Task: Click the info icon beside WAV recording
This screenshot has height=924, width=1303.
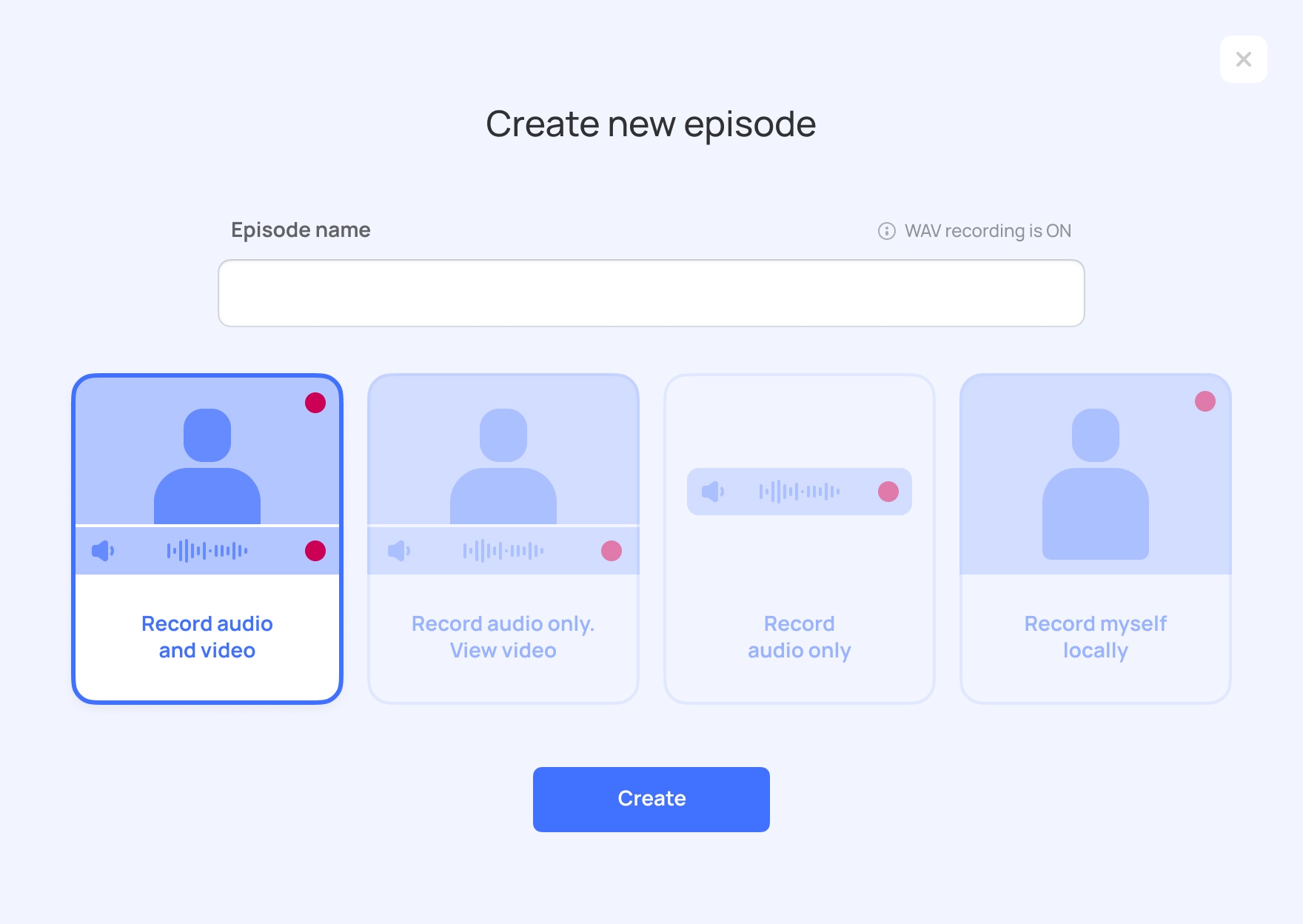Action: tap(886, 231)
